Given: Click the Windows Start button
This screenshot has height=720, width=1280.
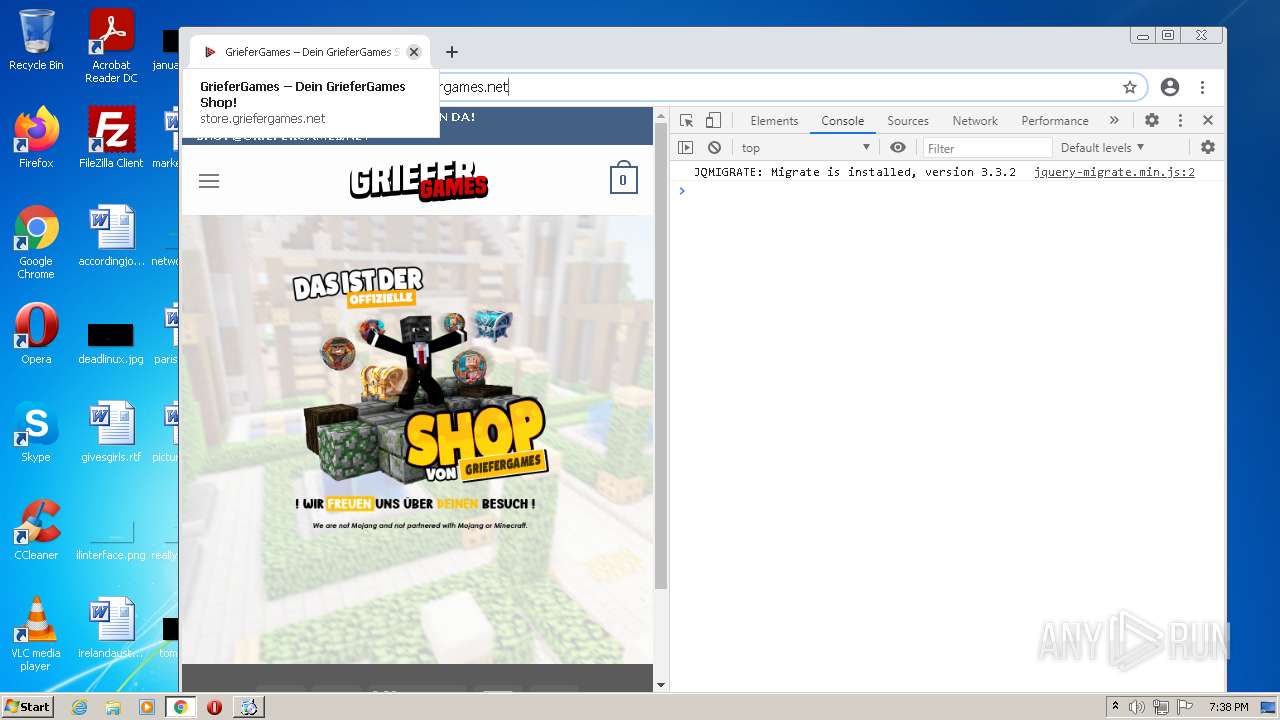Looking at the screenshot, I should (x=27, y=707).
